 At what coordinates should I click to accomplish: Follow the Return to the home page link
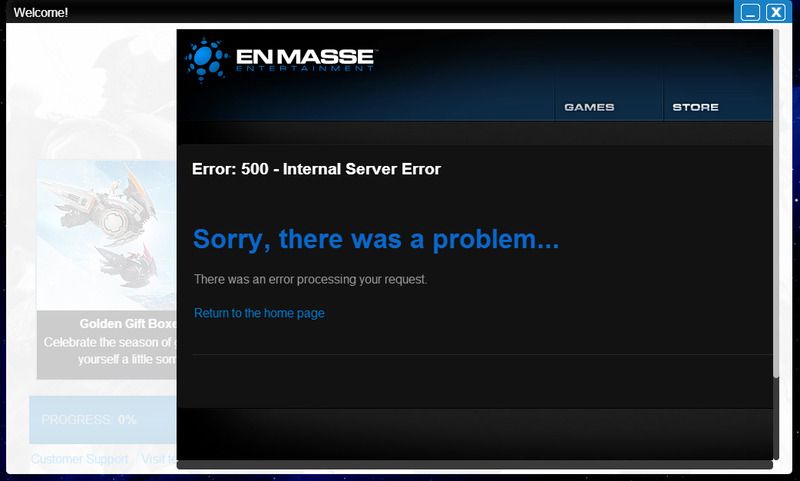tap(259, 313)
